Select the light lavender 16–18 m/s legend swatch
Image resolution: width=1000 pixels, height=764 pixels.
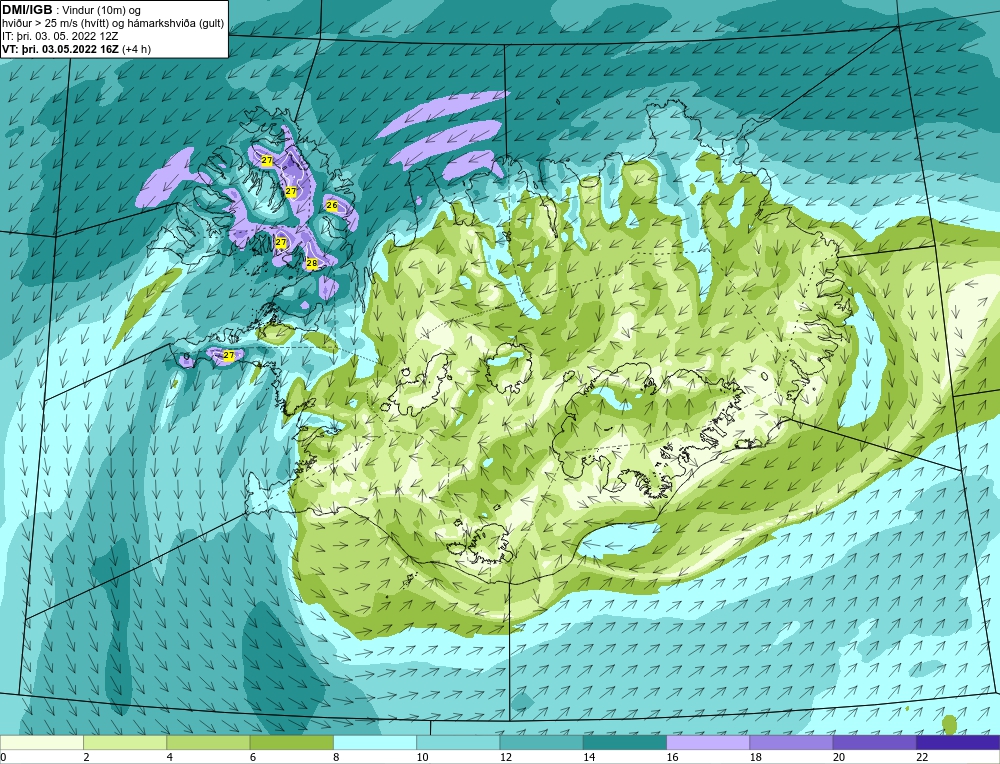coord(708,742)
